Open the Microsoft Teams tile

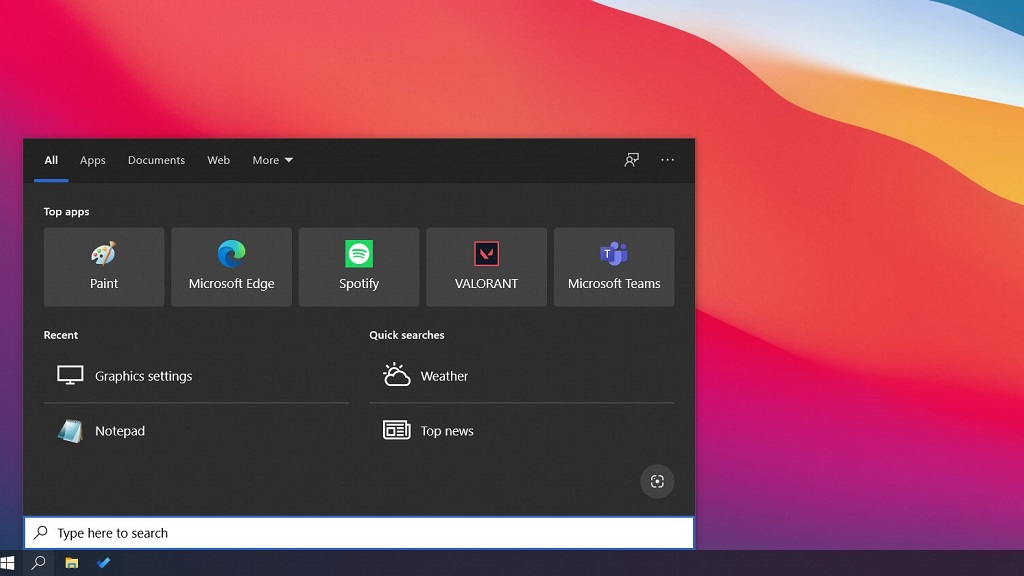pyautogui.click(x=614, y=266)
